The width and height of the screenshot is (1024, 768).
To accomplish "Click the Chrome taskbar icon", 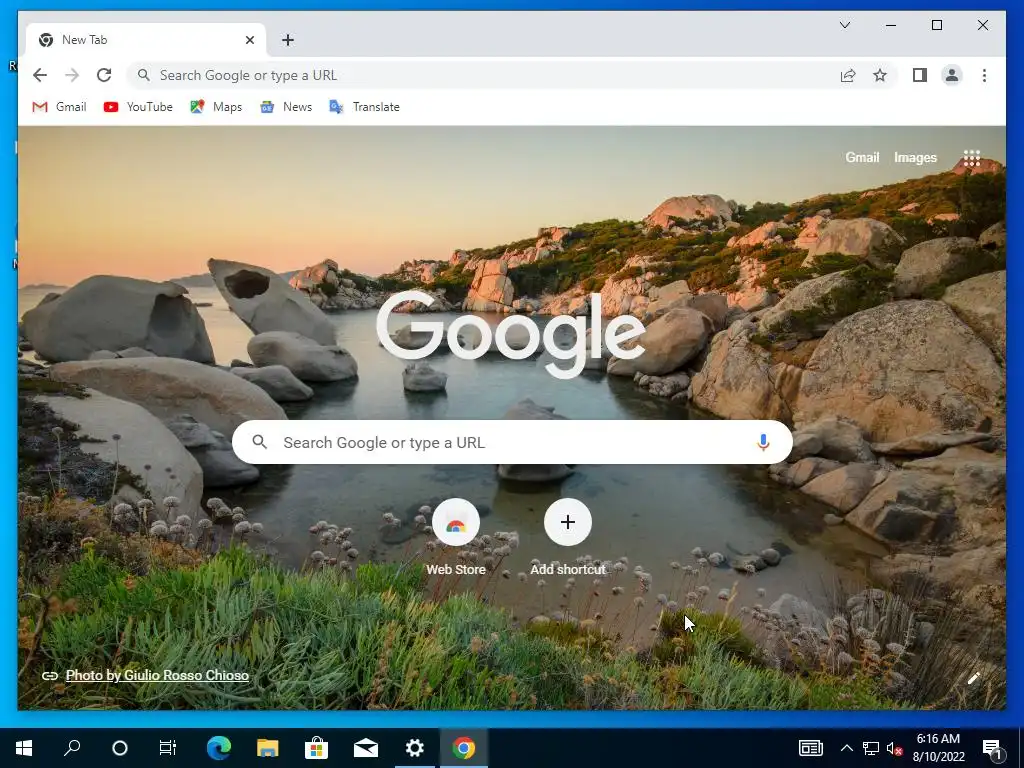I will click(464, 748).
